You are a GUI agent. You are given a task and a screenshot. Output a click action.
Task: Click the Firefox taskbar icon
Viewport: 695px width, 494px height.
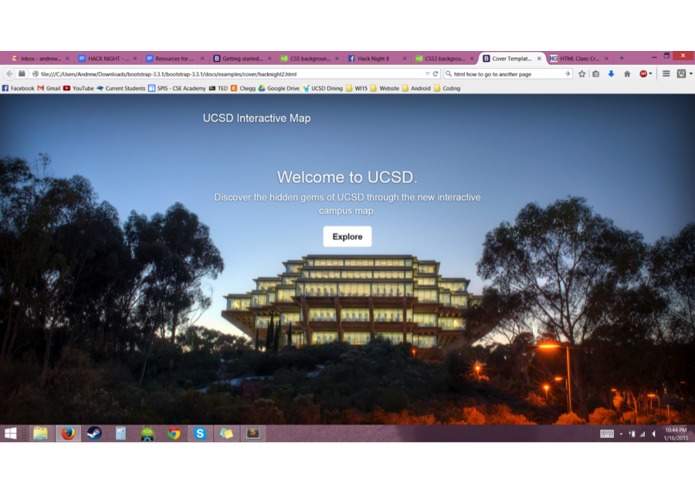[x=68, y=433]
